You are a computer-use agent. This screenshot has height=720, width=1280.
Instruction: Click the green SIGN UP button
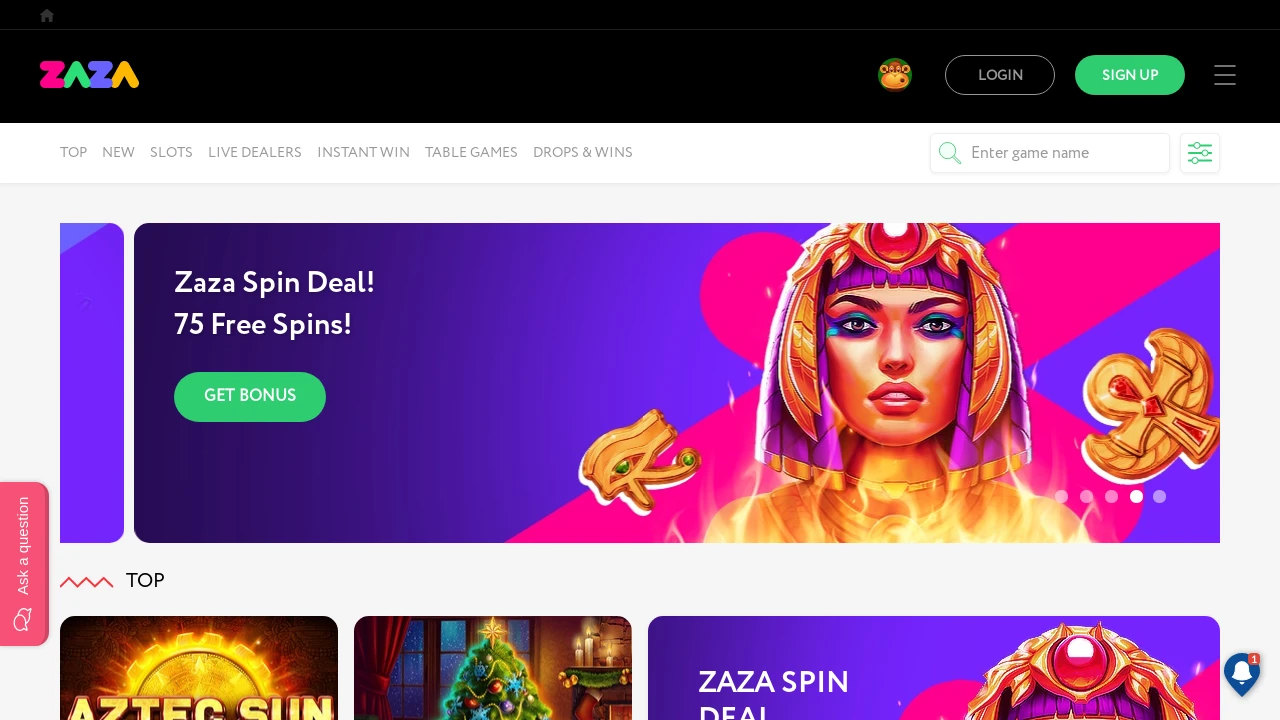[x=1130, y=75]
